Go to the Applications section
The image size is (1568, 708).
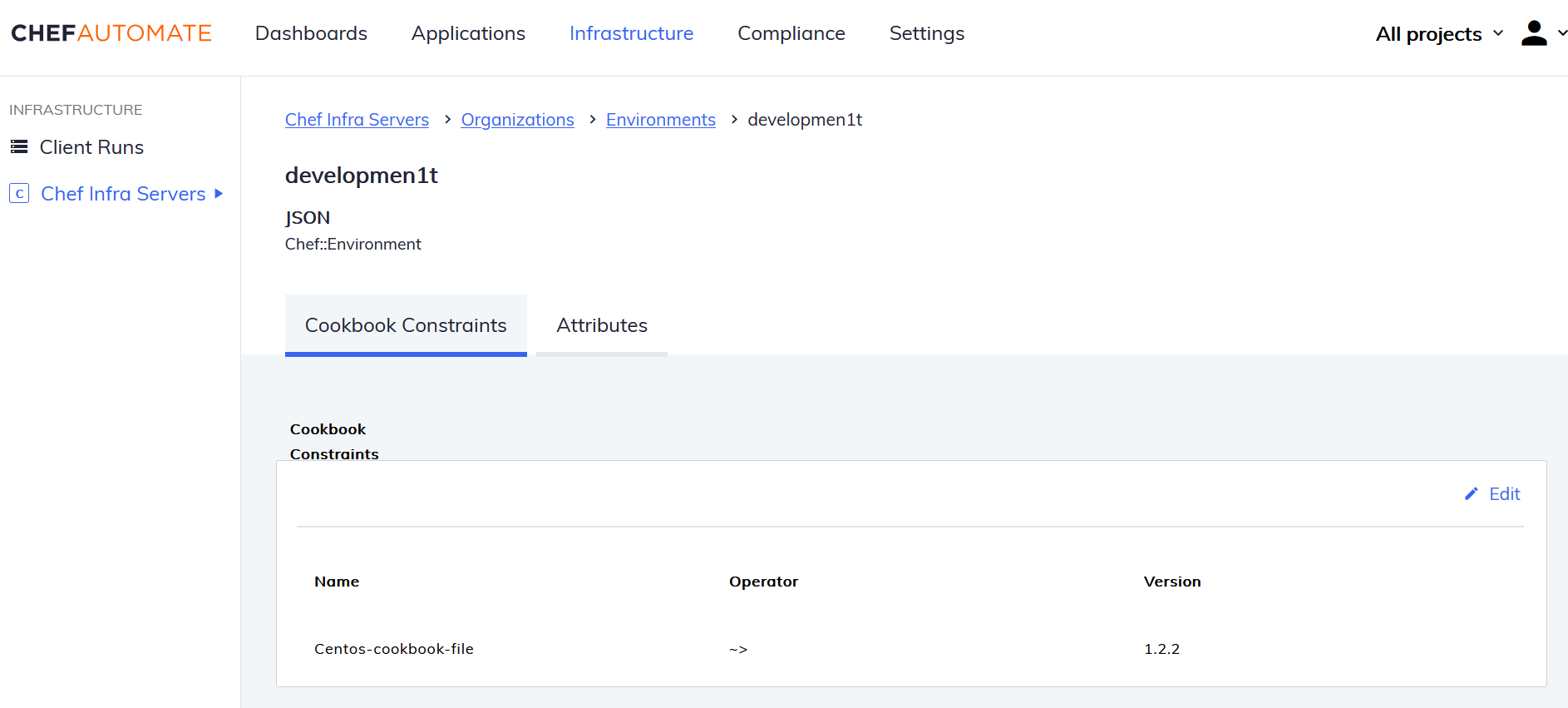(468, 33)
